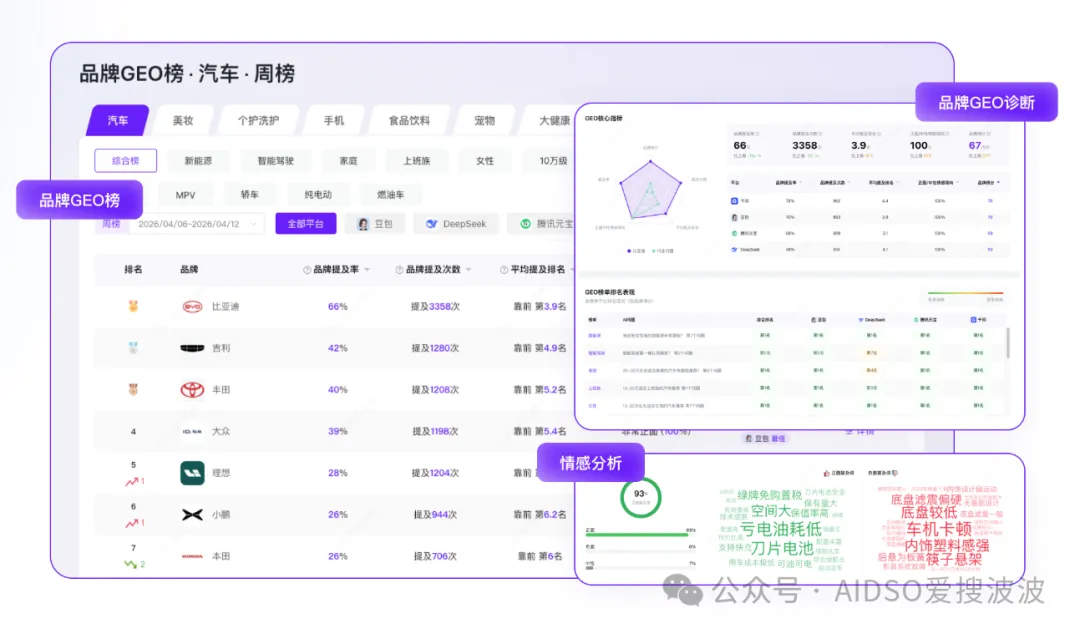Click the DeepSeek platform icon in diagnosis table
Viewport: 1080px width, 634px height.
734,249
